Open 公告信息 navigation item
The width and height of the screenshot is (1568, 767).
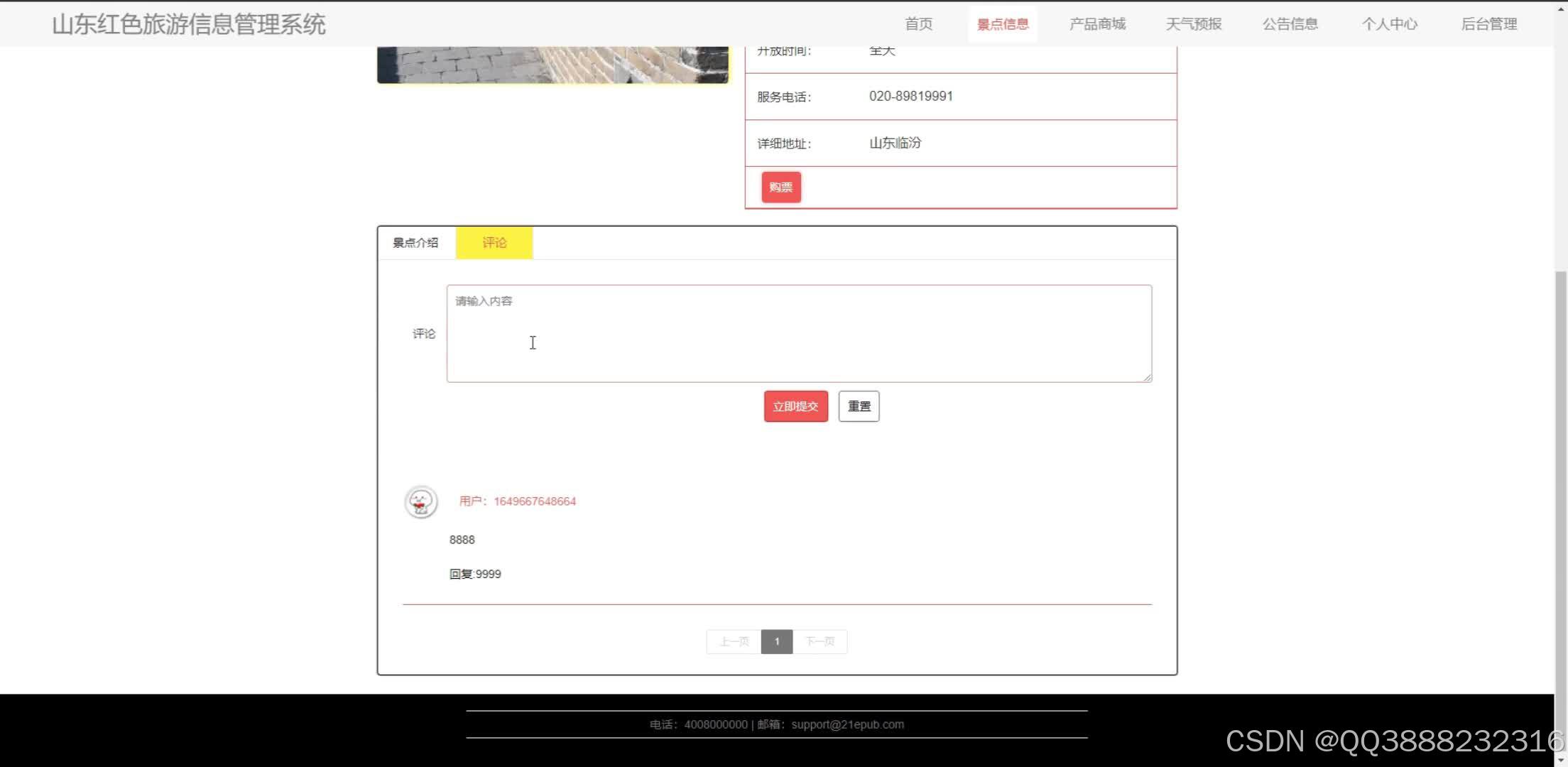pos(1290,24)
